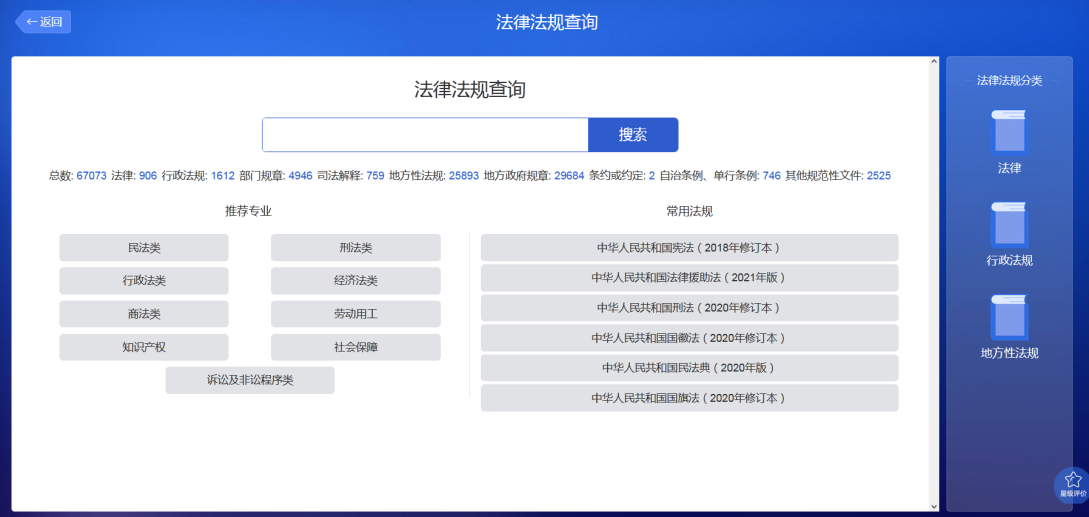
Task: Click the 自治条例、单行条例 count 746
Action: [772, 176]
